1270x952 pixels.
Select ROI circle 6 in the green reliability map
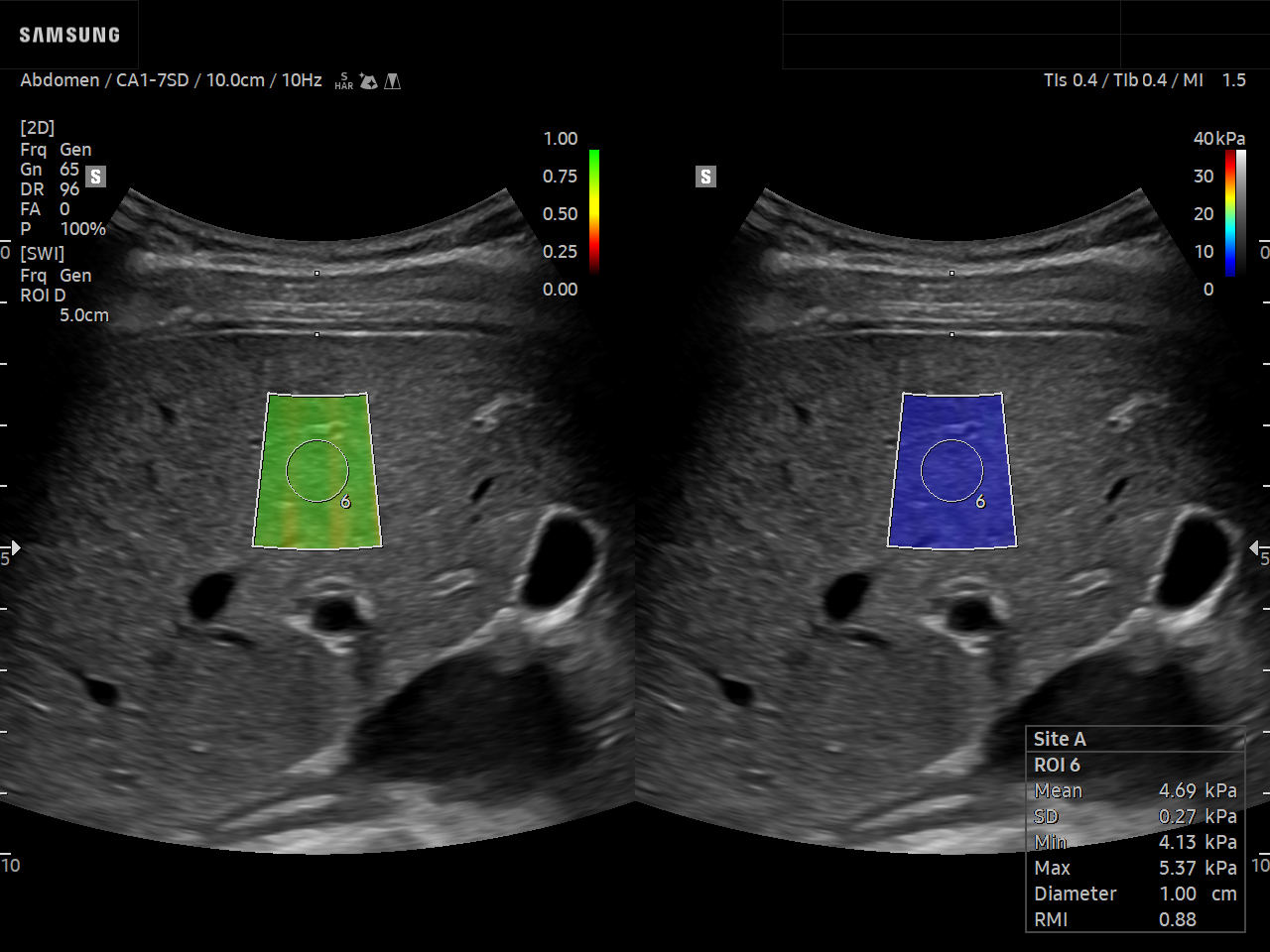317,470
